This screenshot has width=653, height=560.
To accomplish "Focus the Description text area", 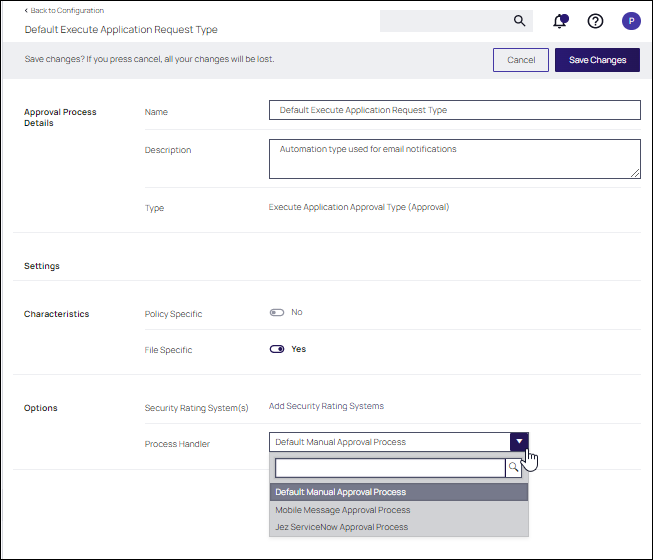I will click(454, 159).
